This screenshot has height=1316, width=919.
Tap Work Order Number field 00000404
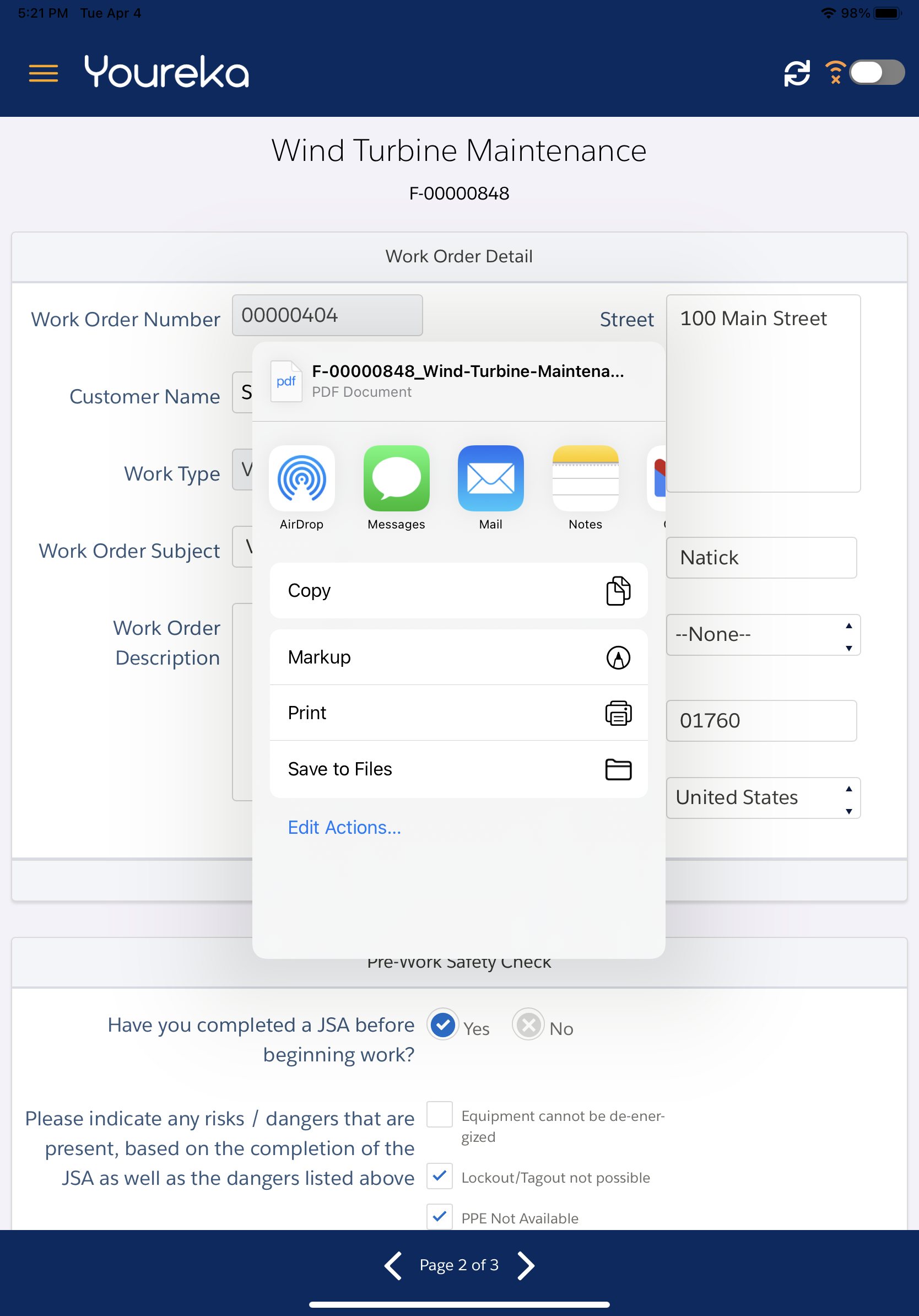(x=327, y=315)
